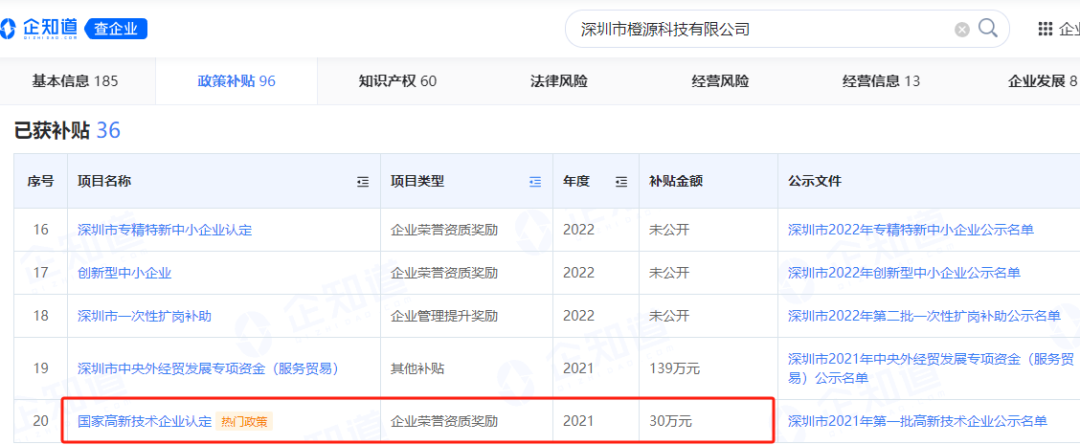The width and height of the screenshot is (1080, 445).
Task: Click the 序号 column header
Action: point(41,181)
